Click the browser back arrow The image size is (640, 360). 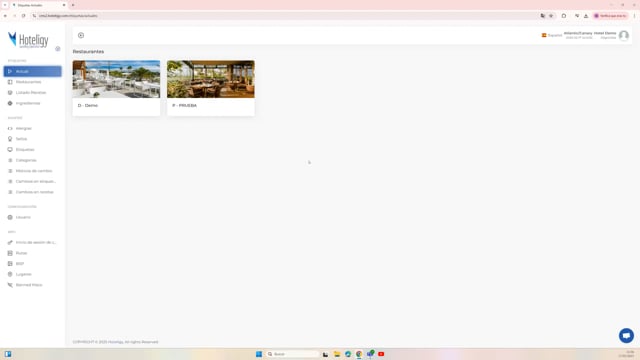point(5,16)
